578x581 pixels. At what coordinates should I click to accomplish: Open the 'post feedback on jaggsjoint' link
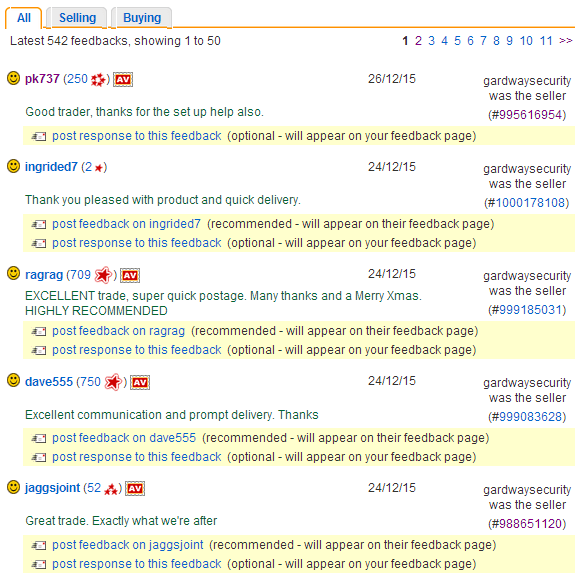[x=127, y=545]
